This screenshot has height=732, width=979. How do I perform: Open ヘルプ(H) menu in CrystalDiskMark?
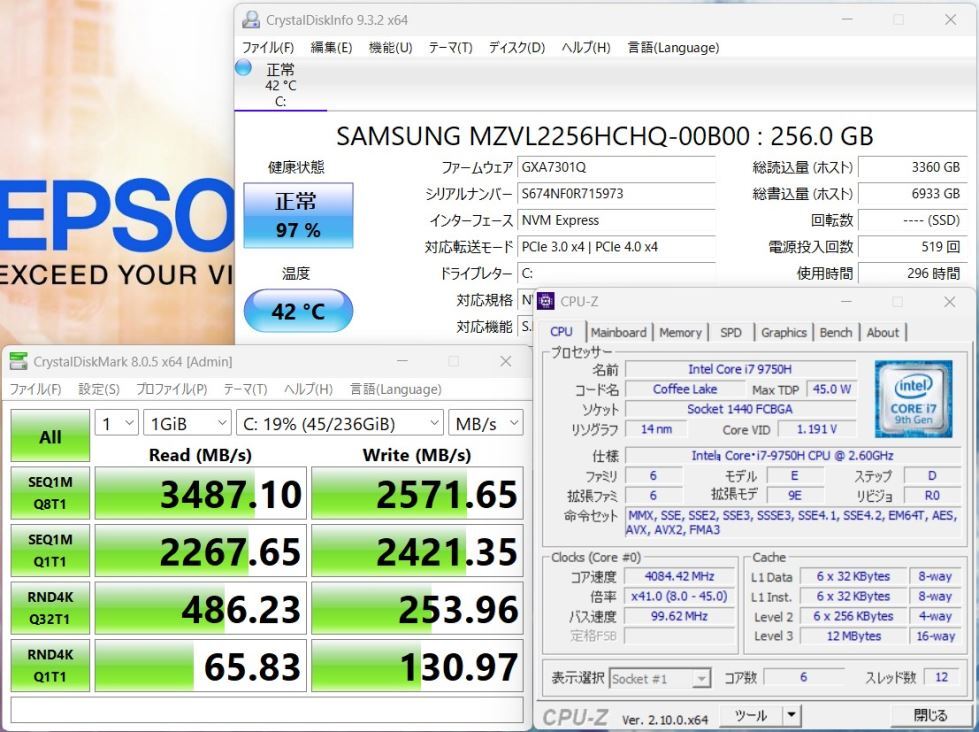point(308,389)
